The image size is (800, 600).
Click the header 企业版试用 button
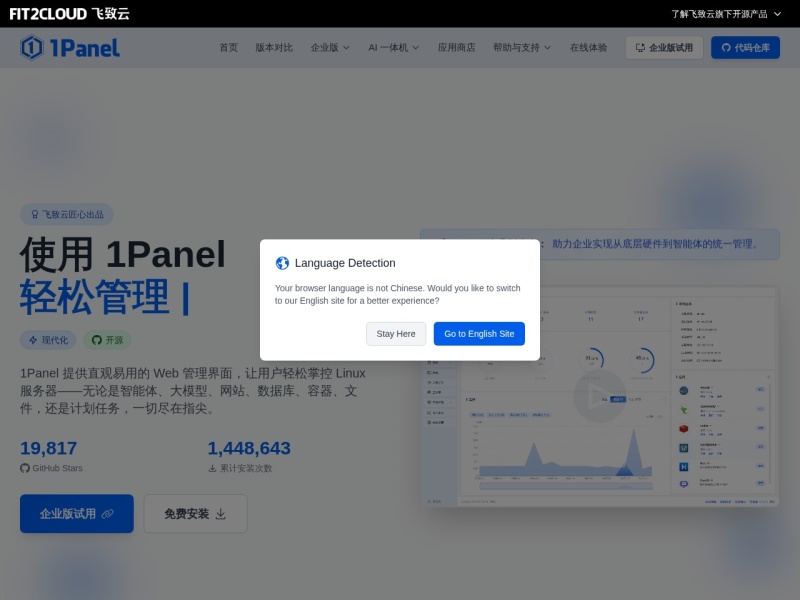664,47
